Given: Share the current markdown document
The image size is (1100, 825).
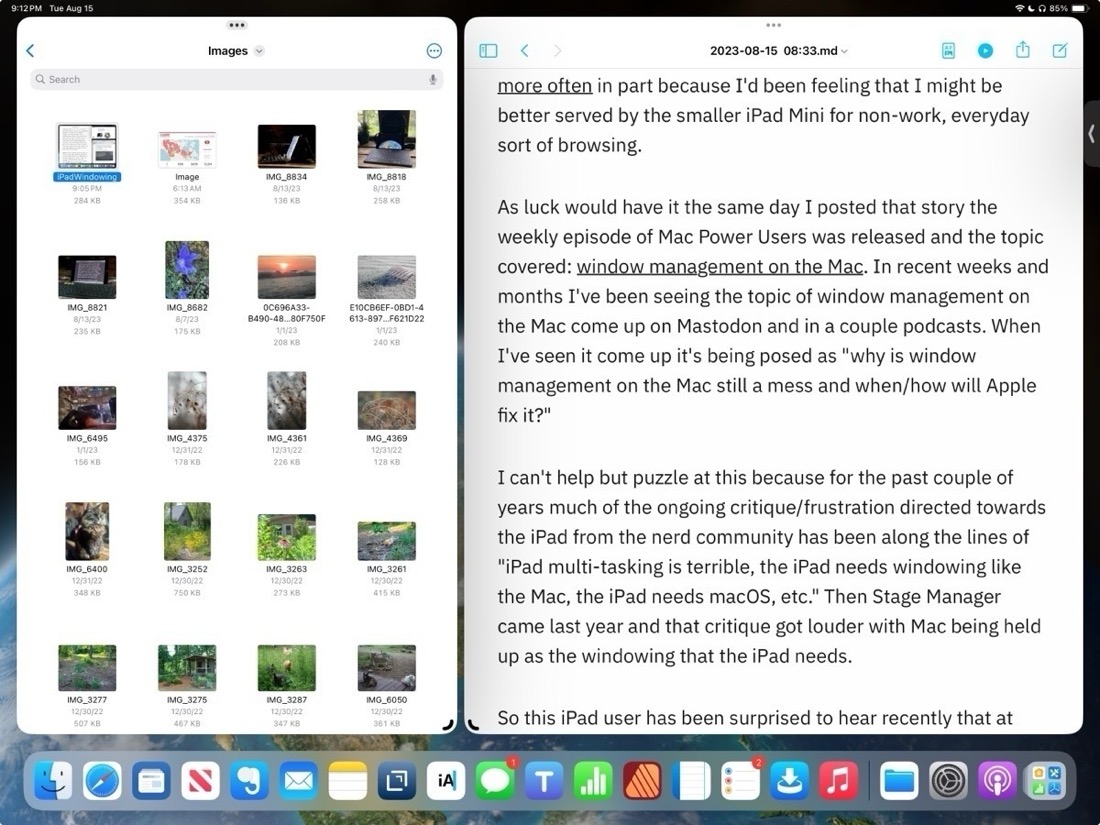Looking at the screenshot, I should (x=1022, y=50).
